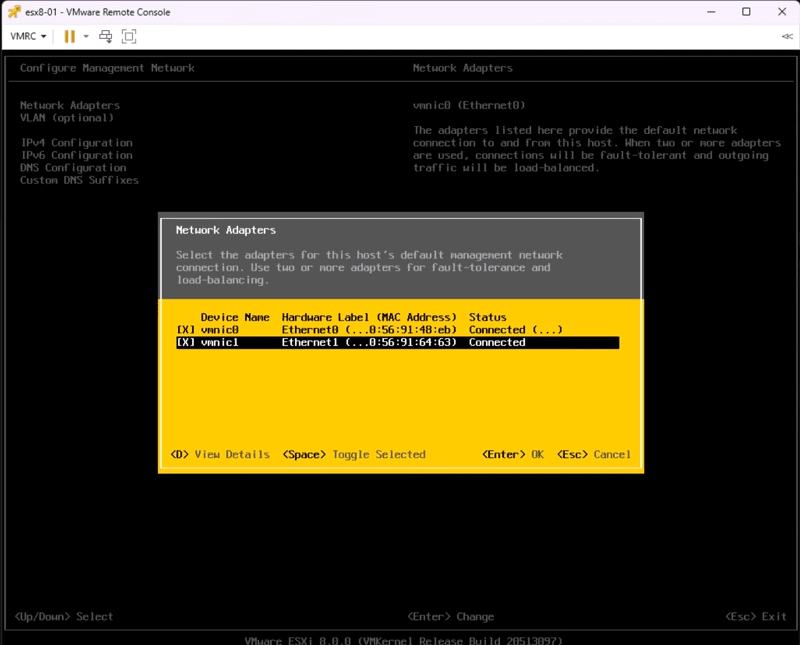The image size is (800, 645).
Task: Click <Space> Toggle Selected option
Action: pyautogui.click(x=354, y=454)
